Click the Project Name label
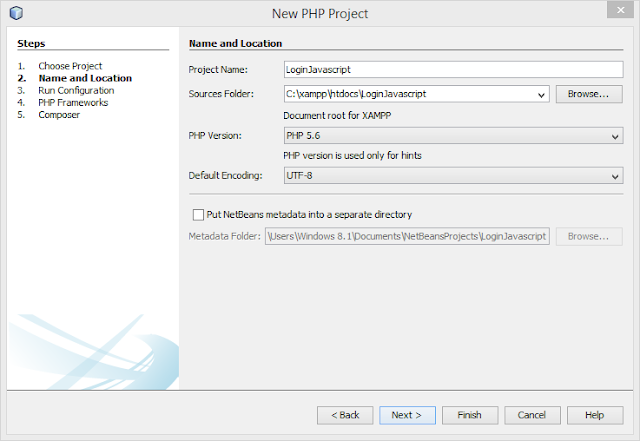This screenshot has height=441, width=640. (218, 70)
